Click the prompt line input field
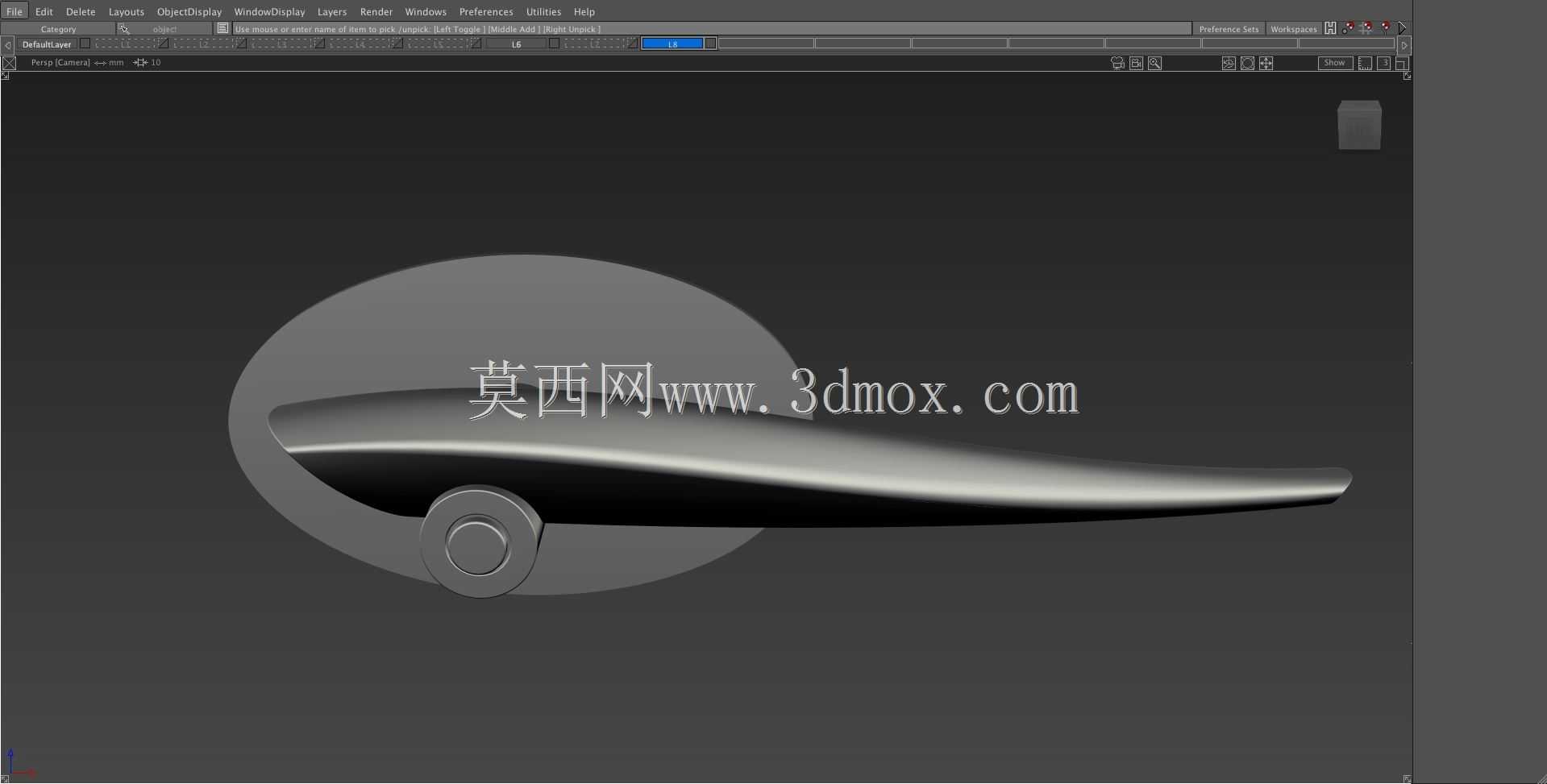 [712, 29]
